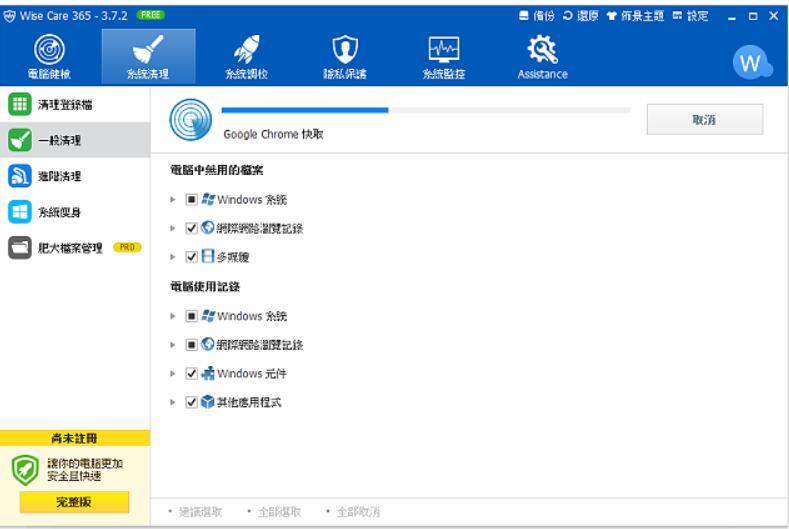
Task: Open the 電腦健檢 PC checkup radar icon
Action: (x=49, y=49)
